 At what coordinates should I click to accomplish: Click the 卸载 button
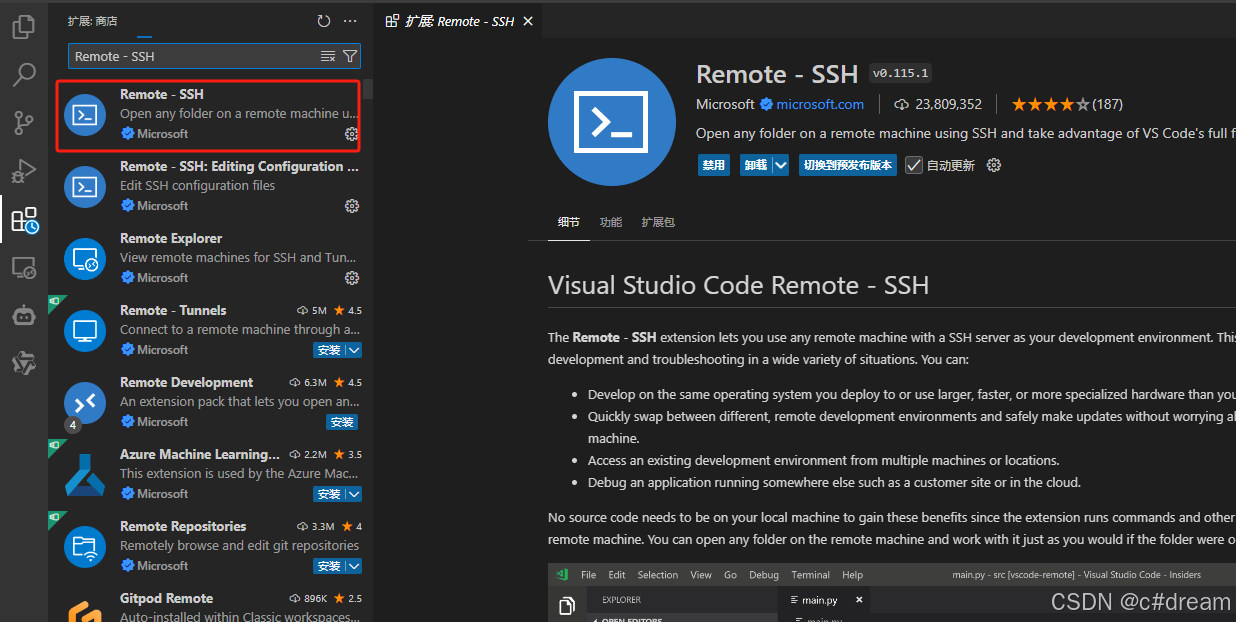click(754, 165)
